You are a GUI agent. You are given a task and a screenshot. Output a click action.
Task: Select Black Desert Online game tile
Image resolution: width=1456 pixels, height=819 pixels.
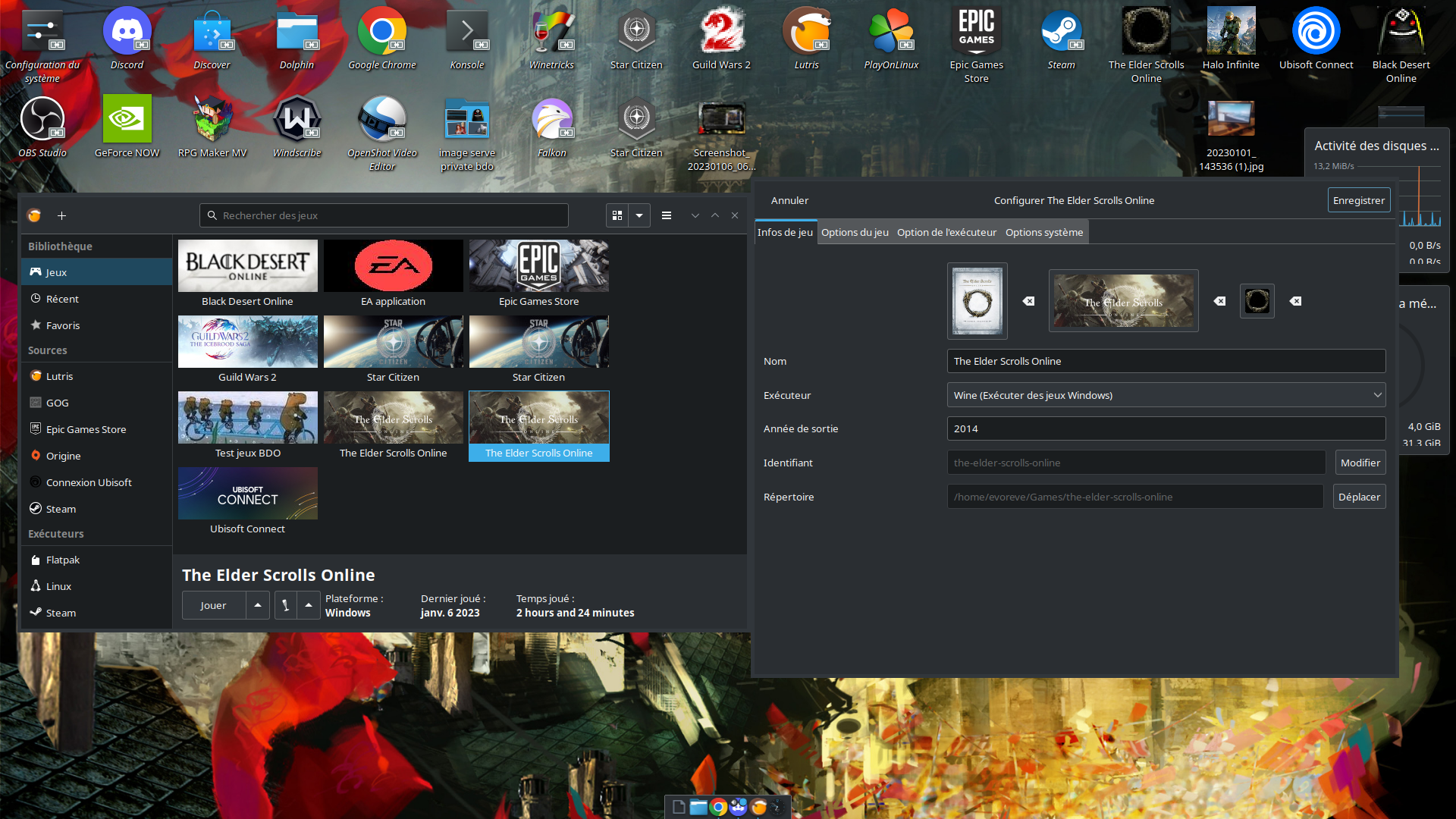[x=248, y=274]
